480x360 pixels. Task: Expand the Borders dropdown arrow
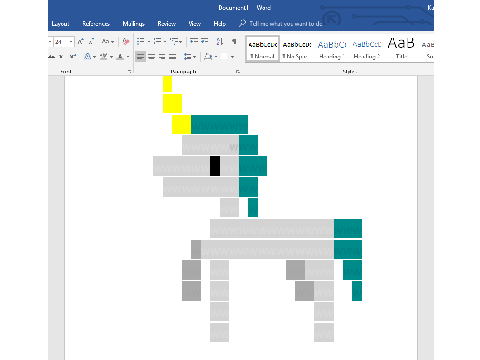pos(232,57)
